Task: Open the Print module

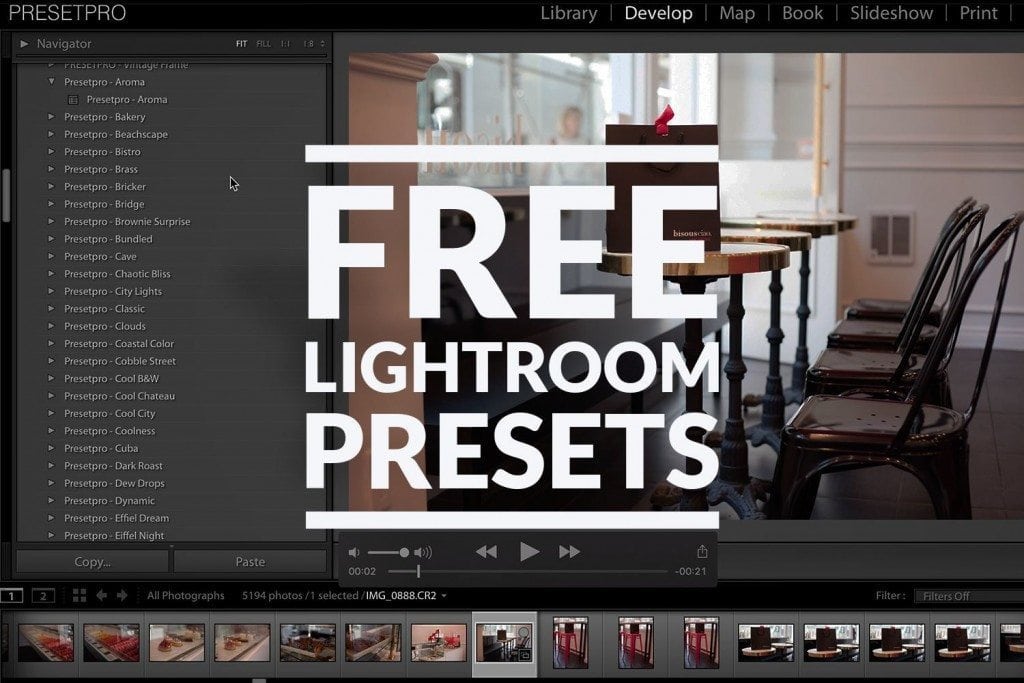Action: [x=978, y=13]
